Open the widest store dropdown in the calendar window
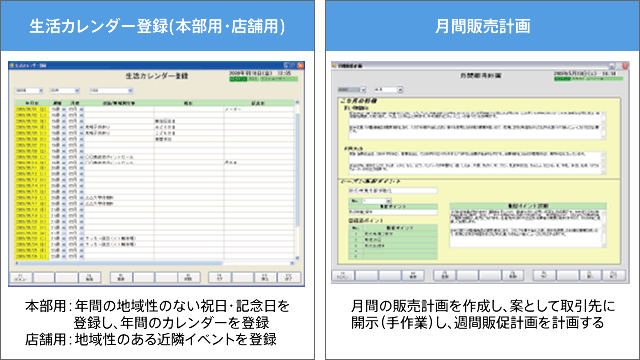Viewport: 640px width, 360px height. click(x=111, y=91)
